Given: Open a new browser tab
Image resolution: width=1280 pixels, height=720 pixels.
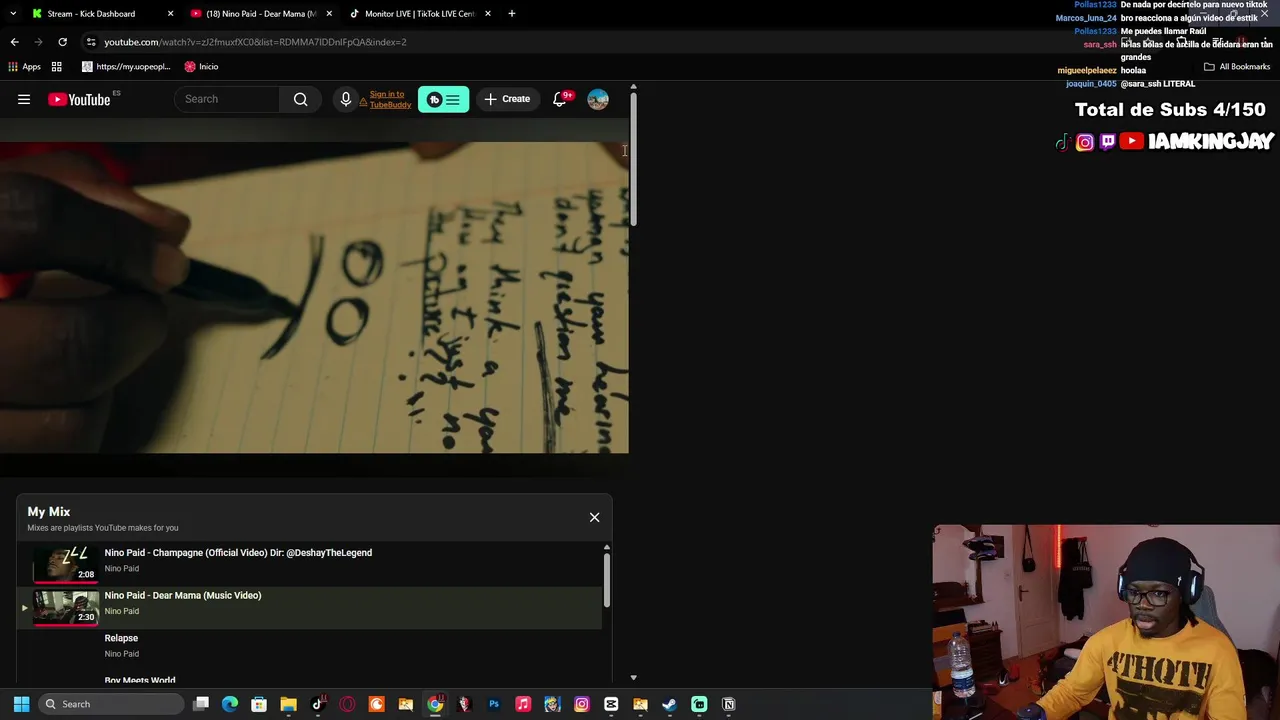Looking at the screenshot, I should tap(512, 14).
